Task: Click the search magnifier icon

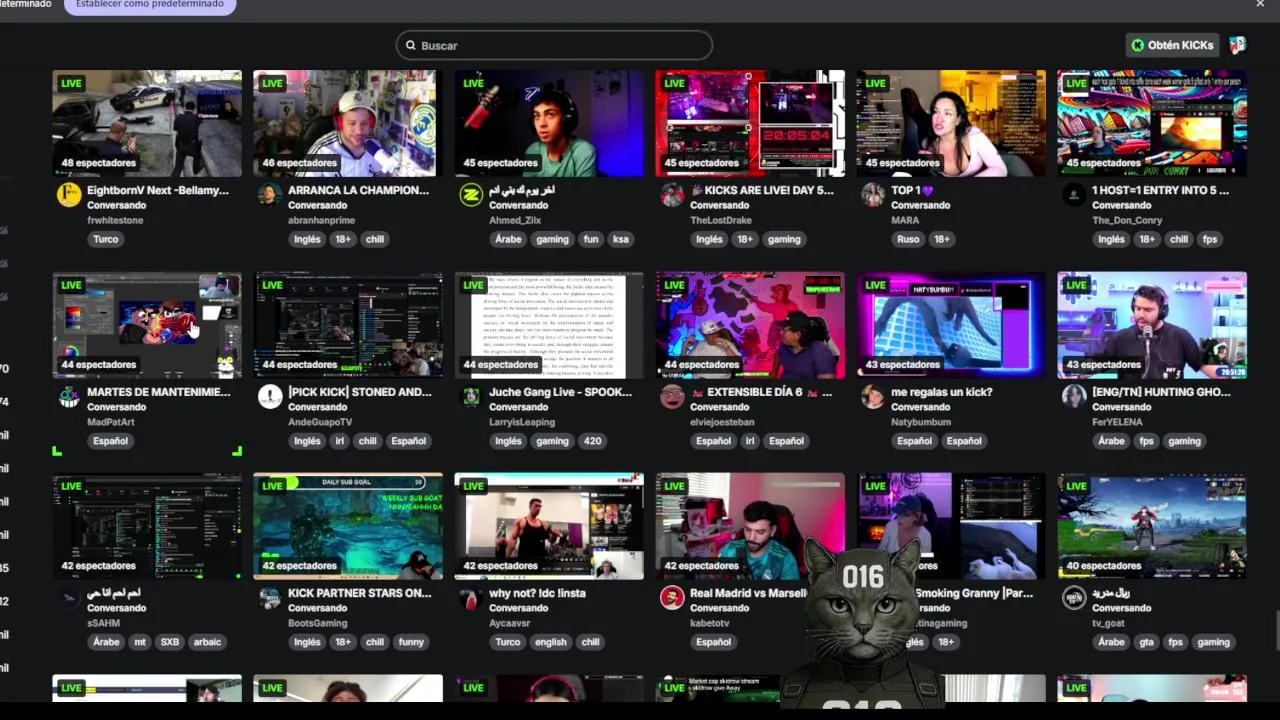Action: (410, 45)
